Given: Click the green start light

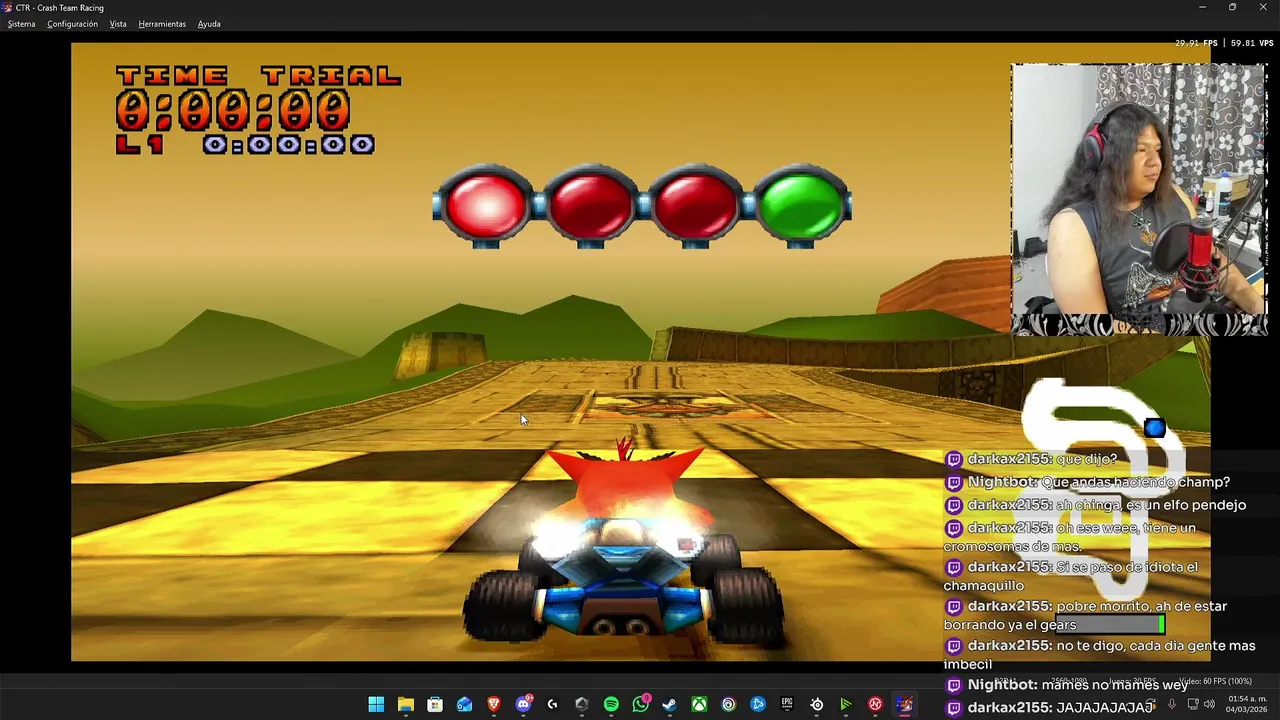Looking at the screenshot, I should pos(802,205).
